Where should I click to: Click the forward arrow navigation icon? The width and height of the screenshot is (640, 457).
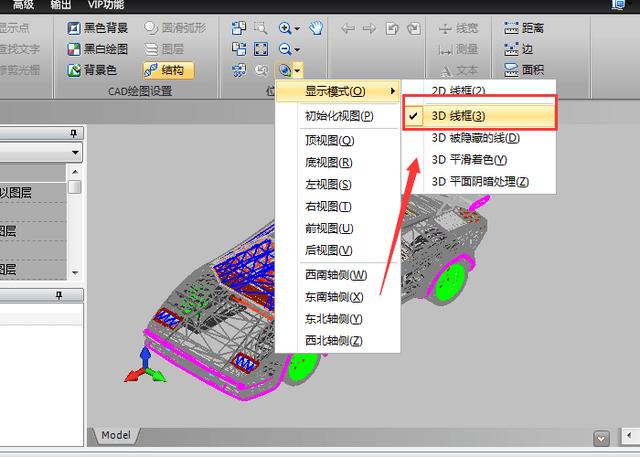[369, 29]
